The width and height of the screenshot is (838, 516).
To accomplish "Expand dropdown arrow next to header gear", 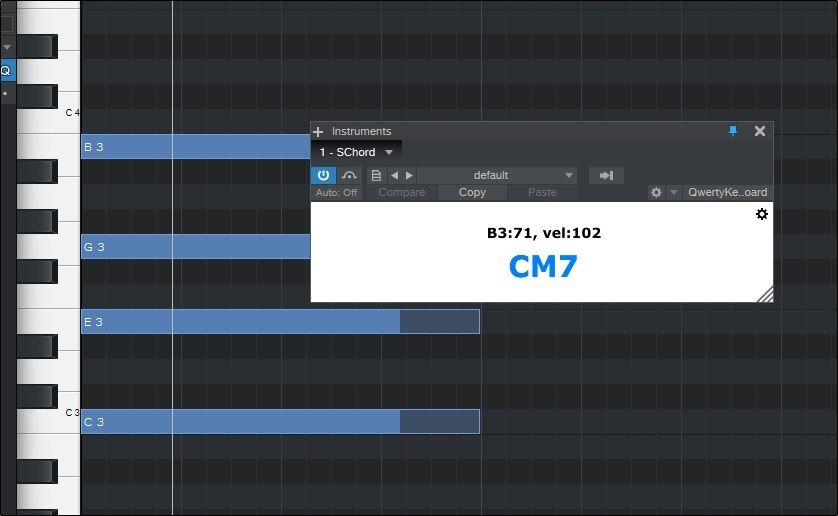I will pyautogui.click(x=673, y=192).
